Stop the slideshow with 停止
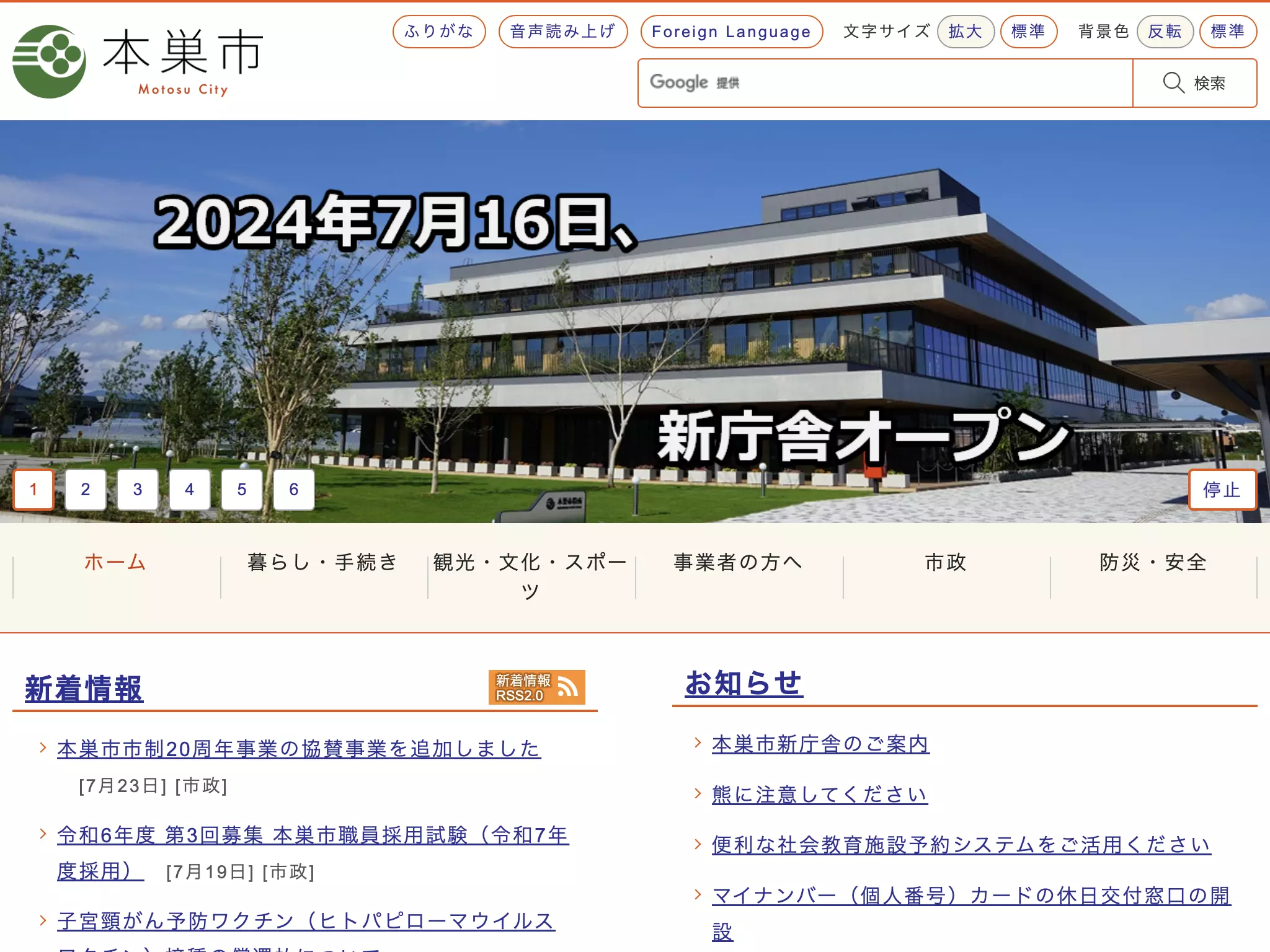 1222,490
